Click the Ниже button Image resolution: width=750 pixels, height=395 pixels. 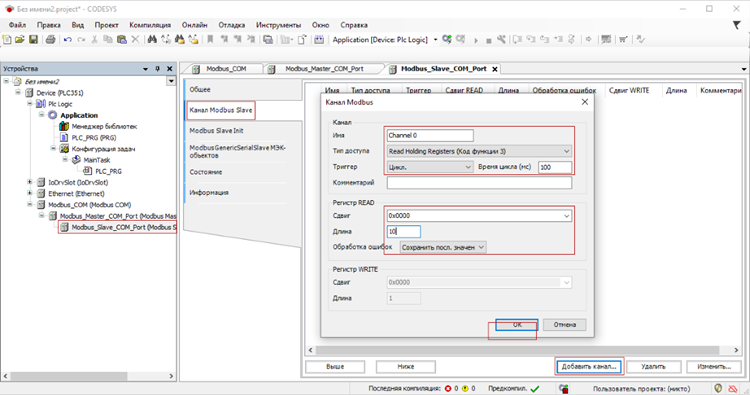point(406,367)
